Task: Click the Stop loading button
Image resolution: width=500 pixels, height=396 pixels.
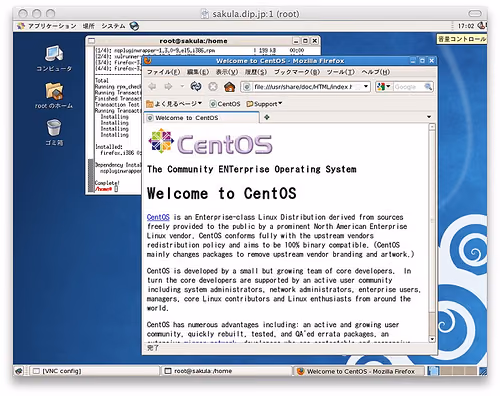Action: tap(213, 87)
